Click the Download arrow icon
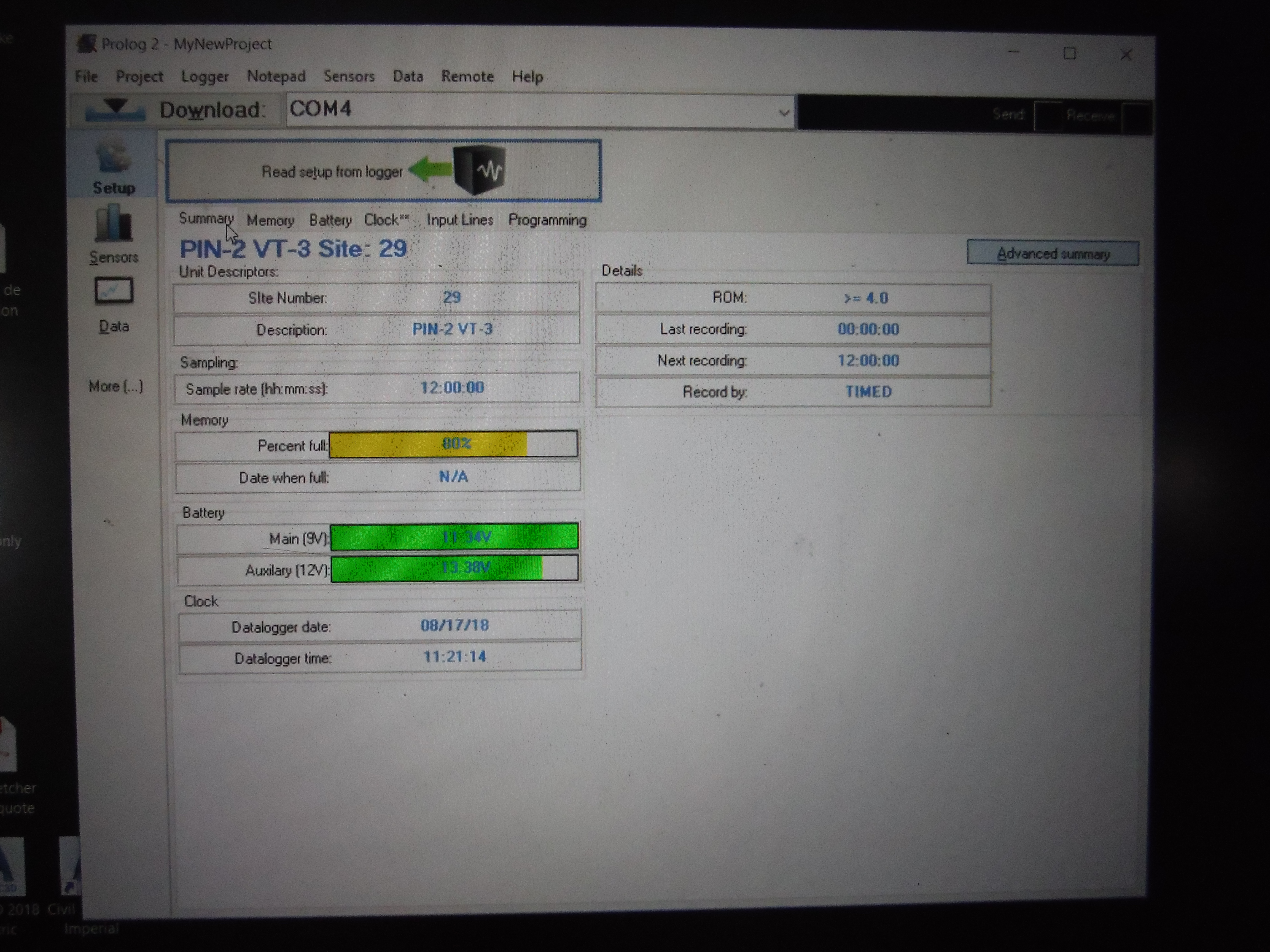The image size is (1270, 952). (115, 109)
